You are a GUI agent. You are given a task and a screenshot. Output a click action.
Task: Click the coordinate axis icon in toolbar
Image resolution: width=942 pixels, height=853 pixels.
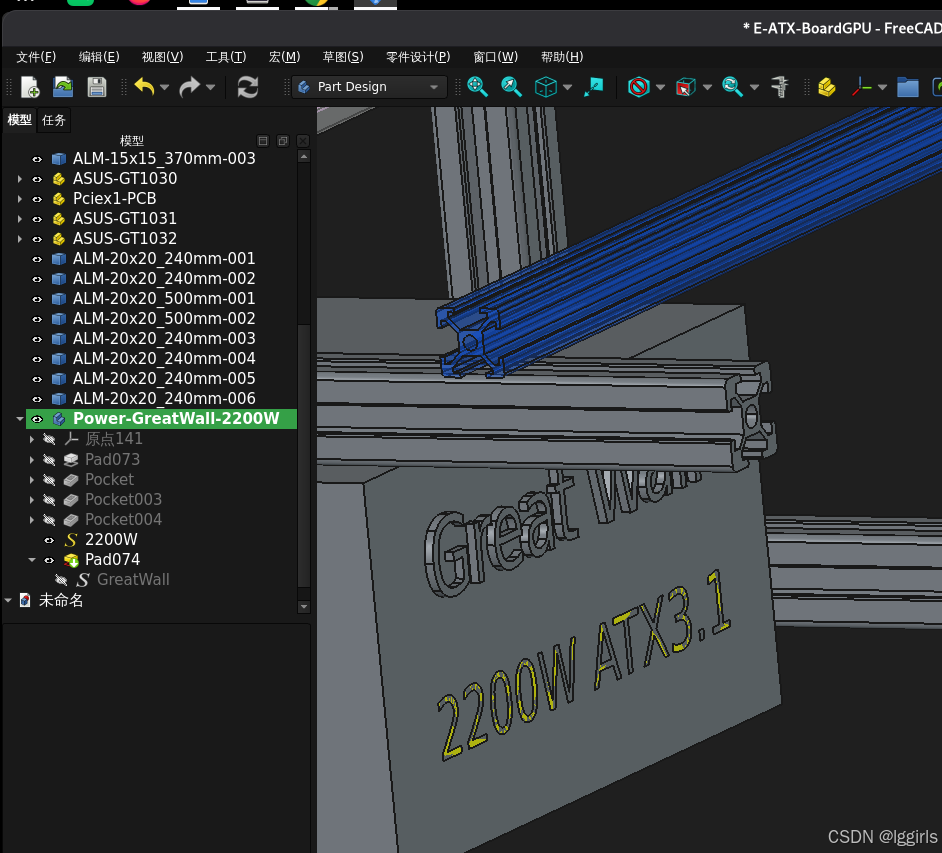861,87
